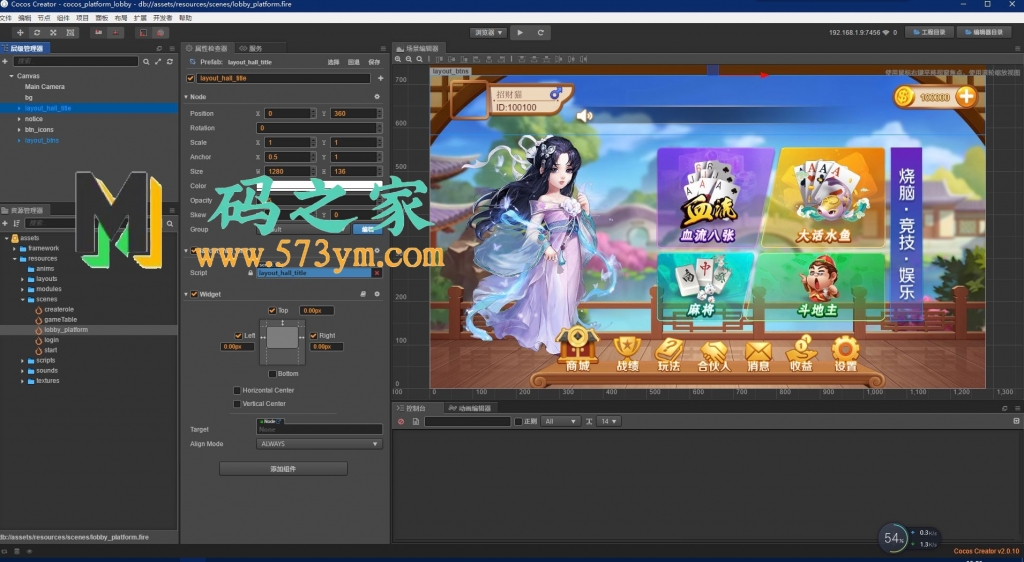
Task: Open the 节点 menu
Action: point(44,18)
